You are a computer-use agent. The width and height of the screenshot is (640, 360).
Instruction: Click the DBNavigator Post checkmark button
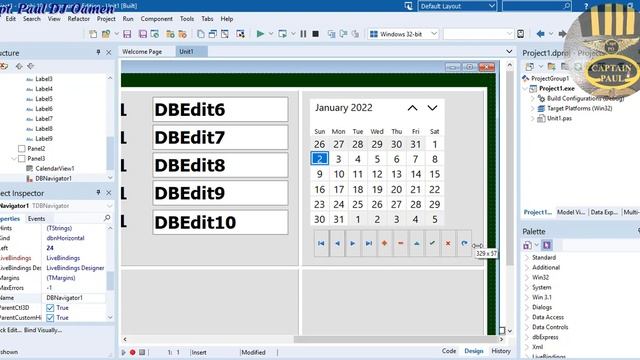[432, 243]
